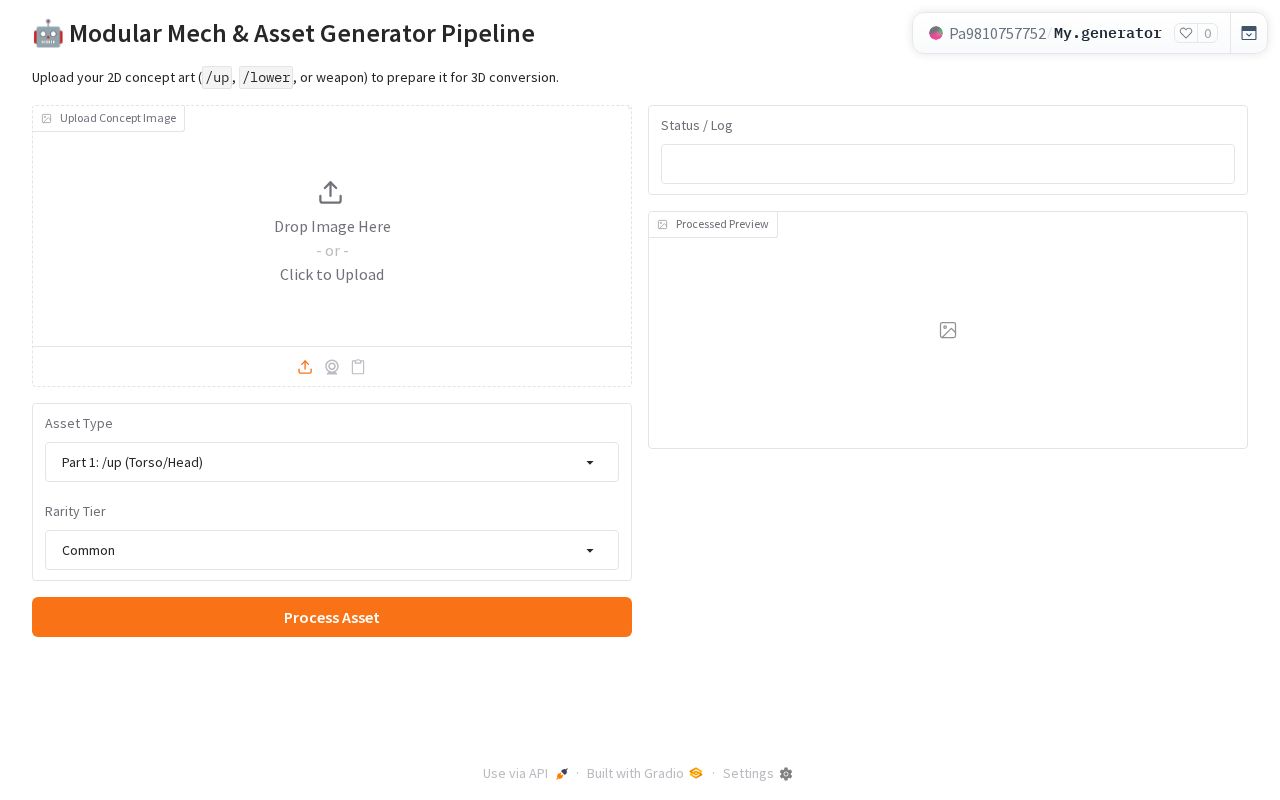Open the space menu panel icon
Screen dimensions: 1280x800
point(1249,33)
